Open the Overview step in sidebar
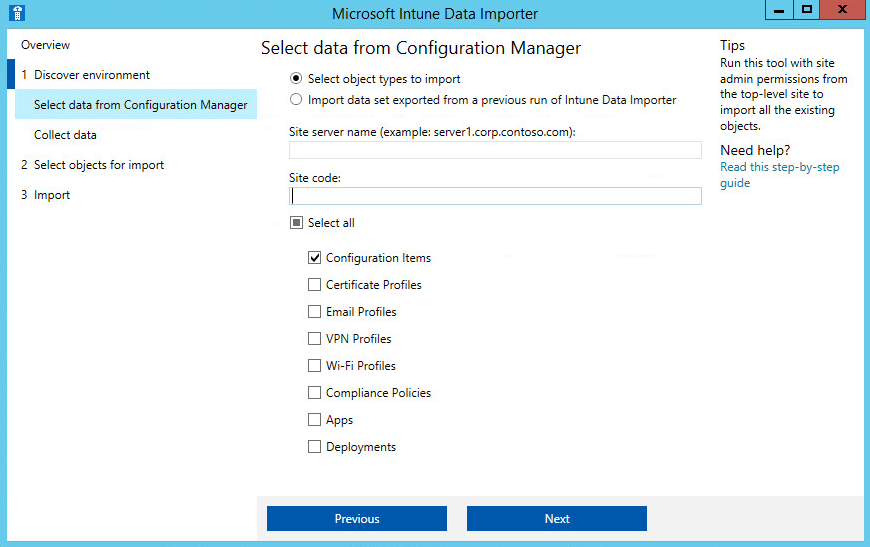The image size is (870, 547). pos(45,45)
